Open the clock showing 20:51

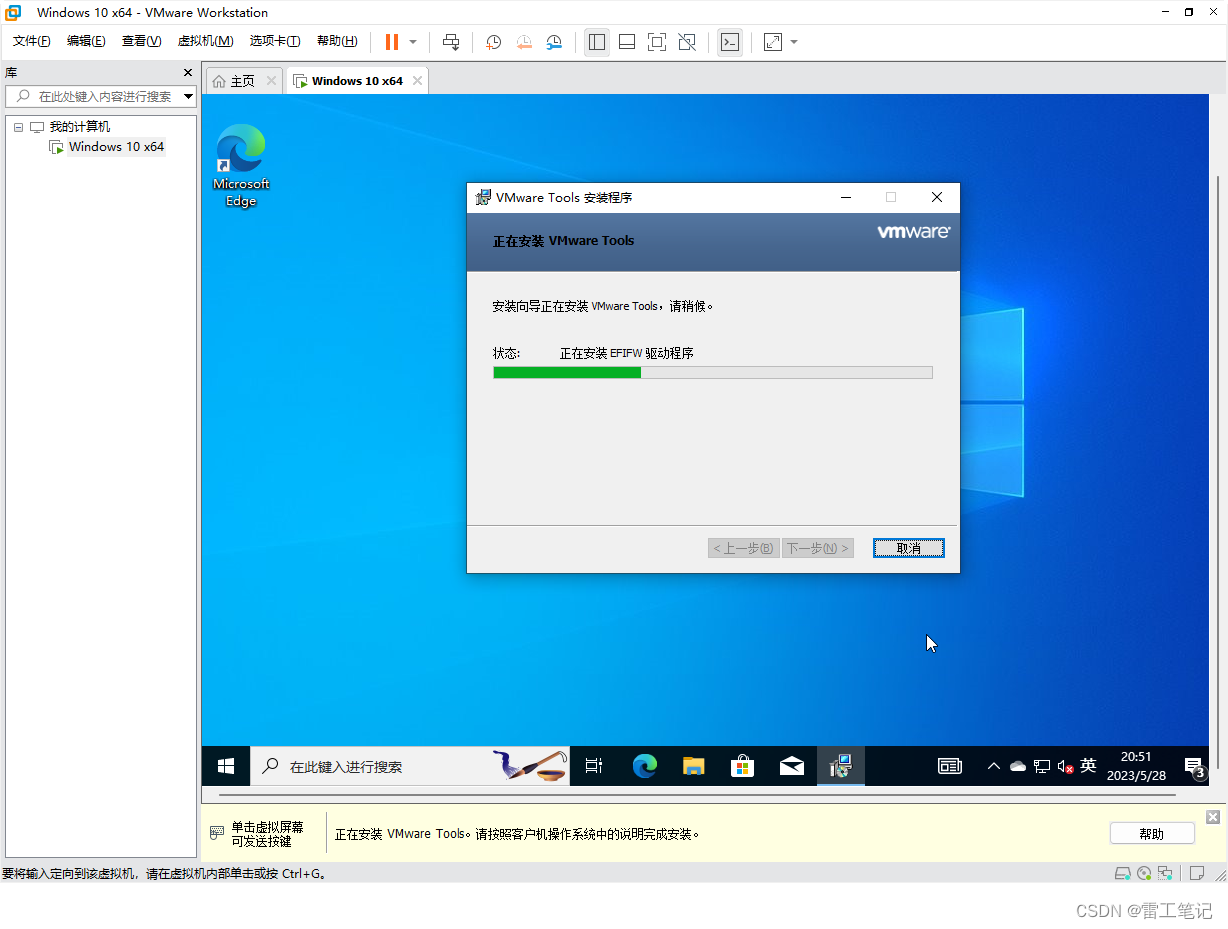click(x=1136, y=766)
